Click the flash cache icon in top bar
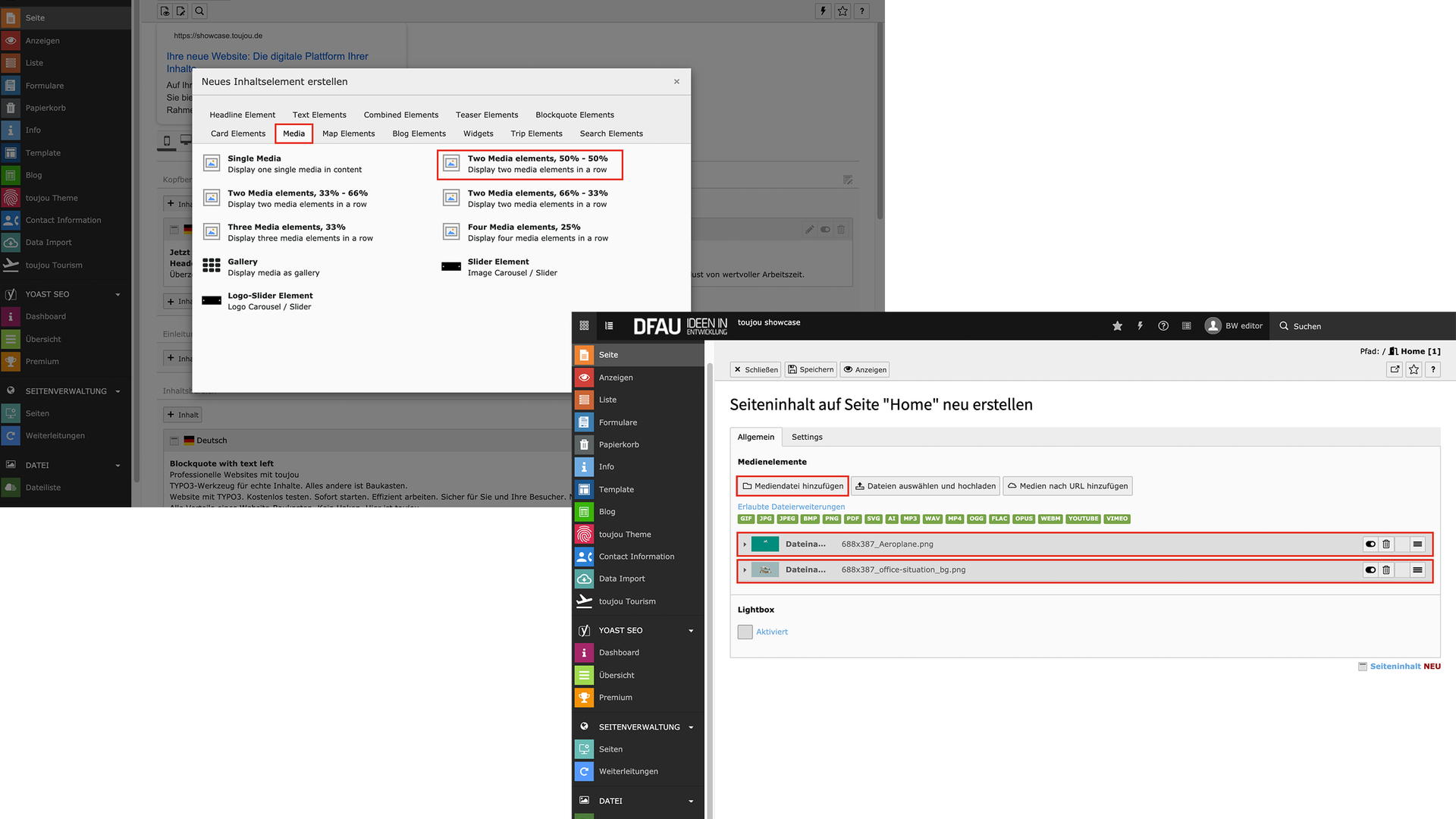This screenshot has width=1456, height=819. coord(1140,326)
